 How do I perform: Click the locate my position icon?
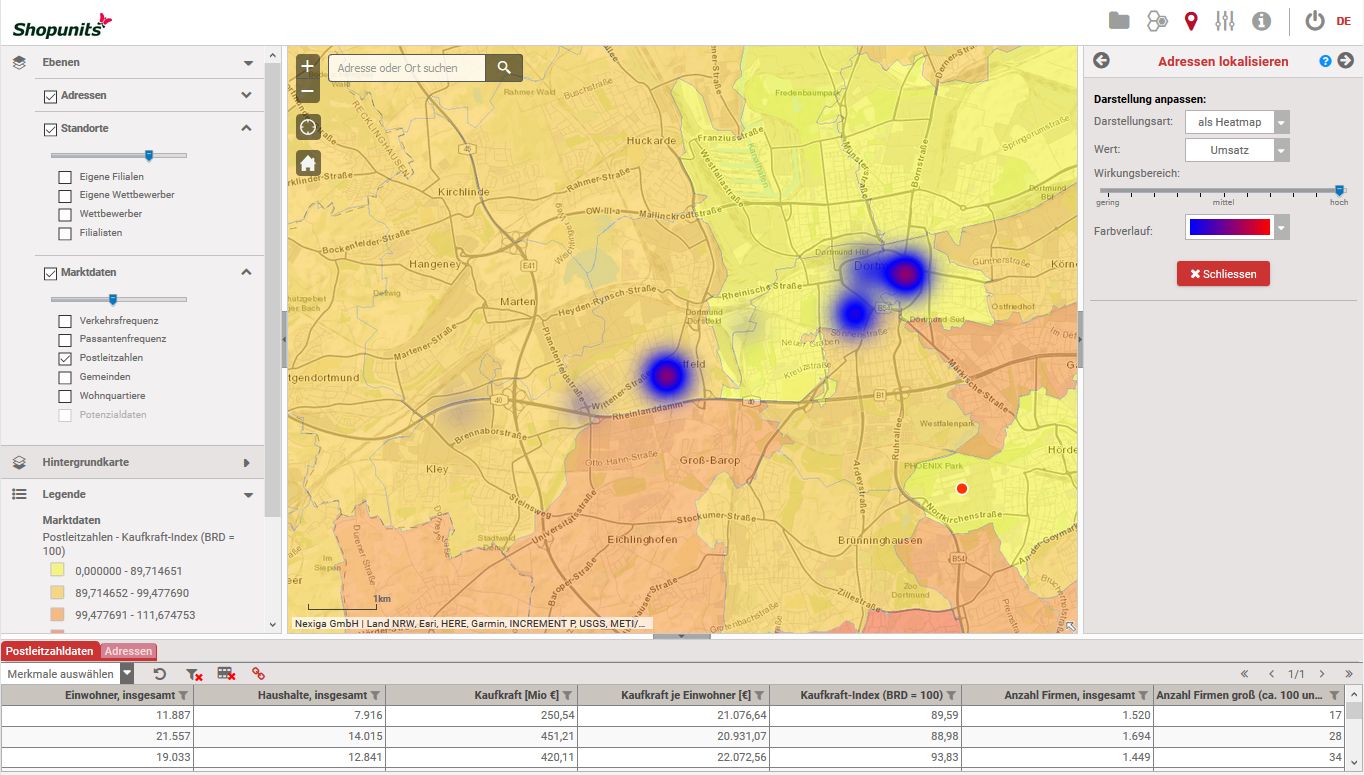pyautogui.click(x=308, y=127)
